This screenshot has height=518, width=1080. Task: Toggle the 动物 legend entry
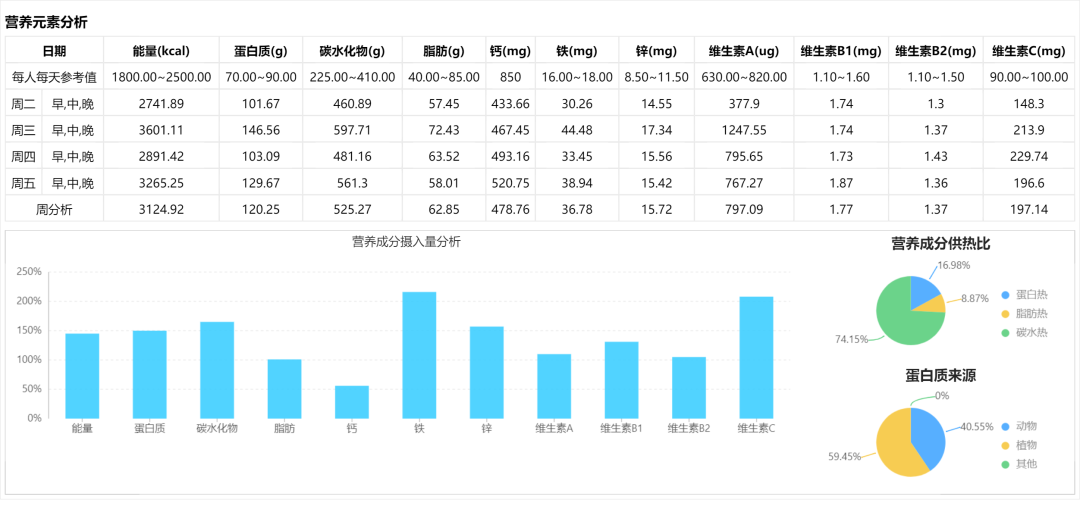(x=1019, y=426)
